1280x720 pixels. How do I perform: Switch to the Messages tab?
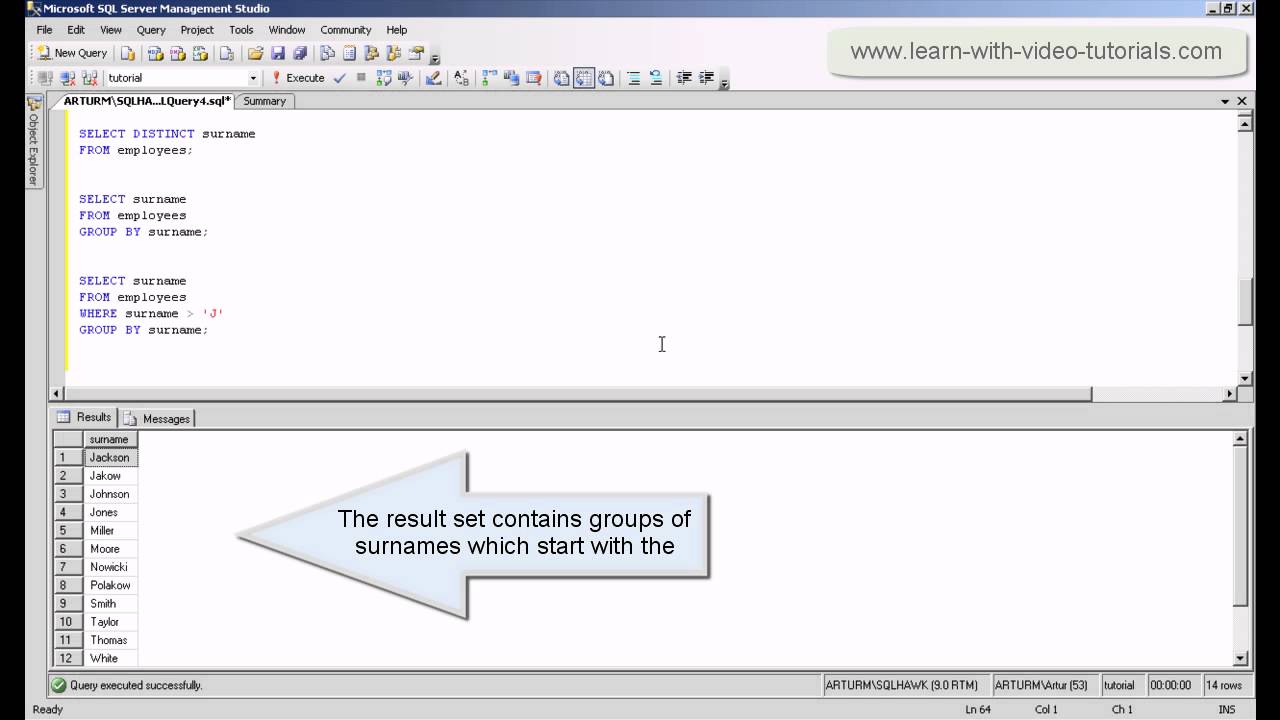[x=158, y=419]
